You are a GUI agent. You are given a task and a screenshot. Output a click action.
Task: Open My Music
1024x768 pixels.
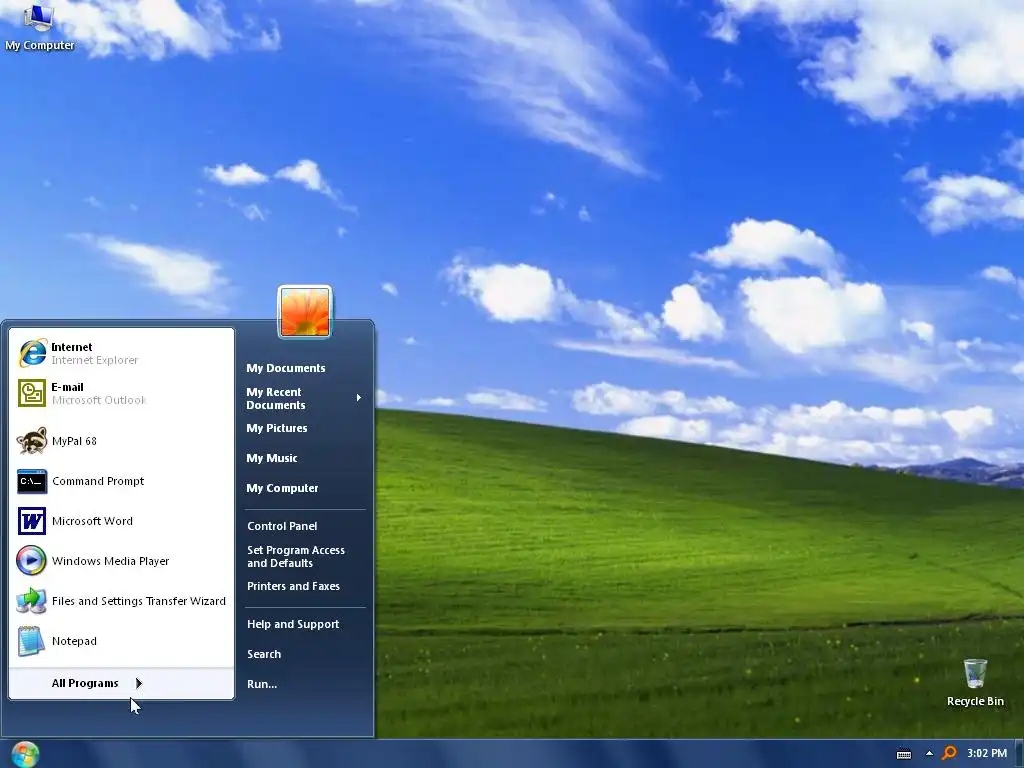click(x=272, y=458)
